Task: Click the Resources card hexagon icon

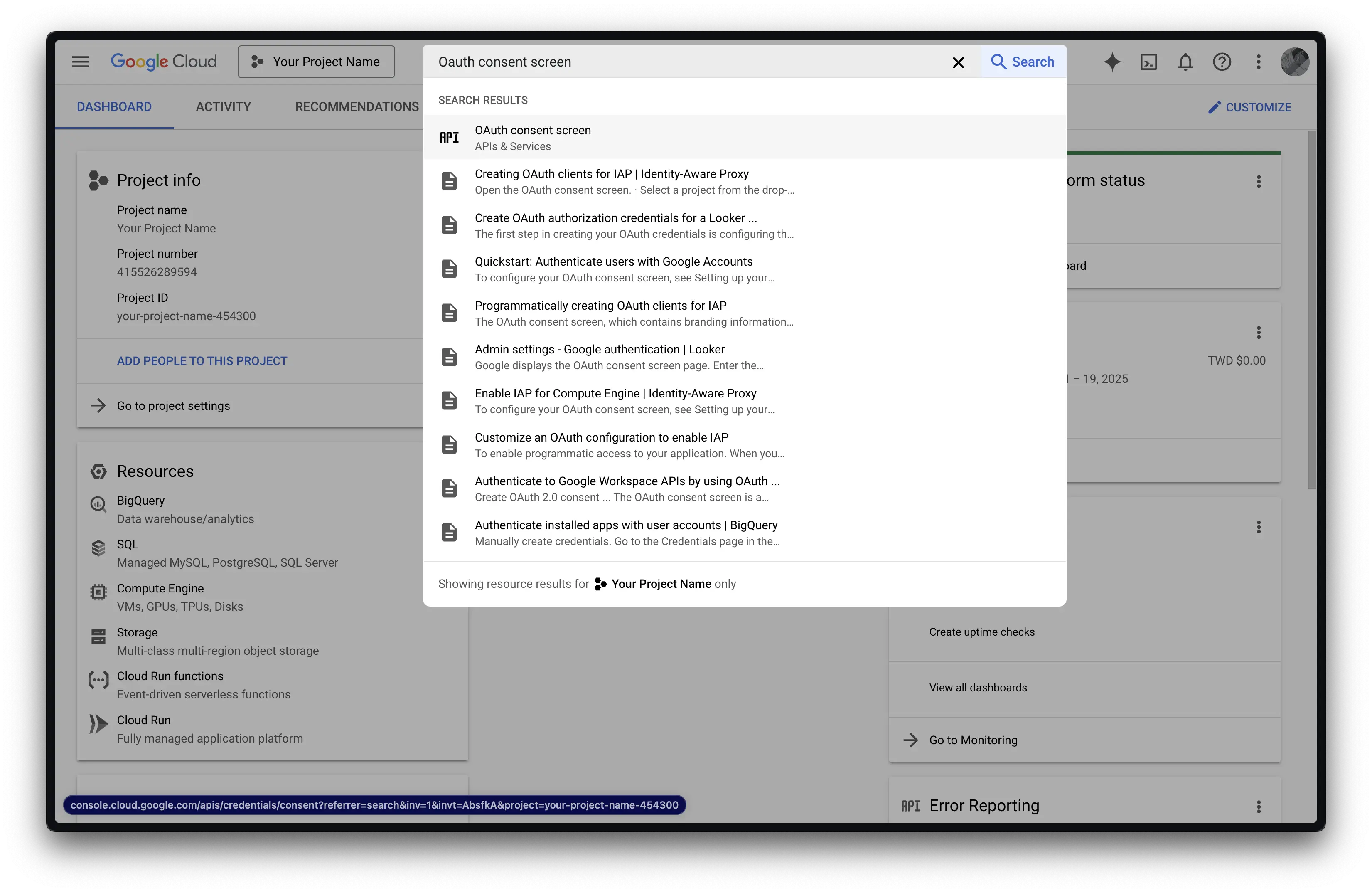Action: 98,471
